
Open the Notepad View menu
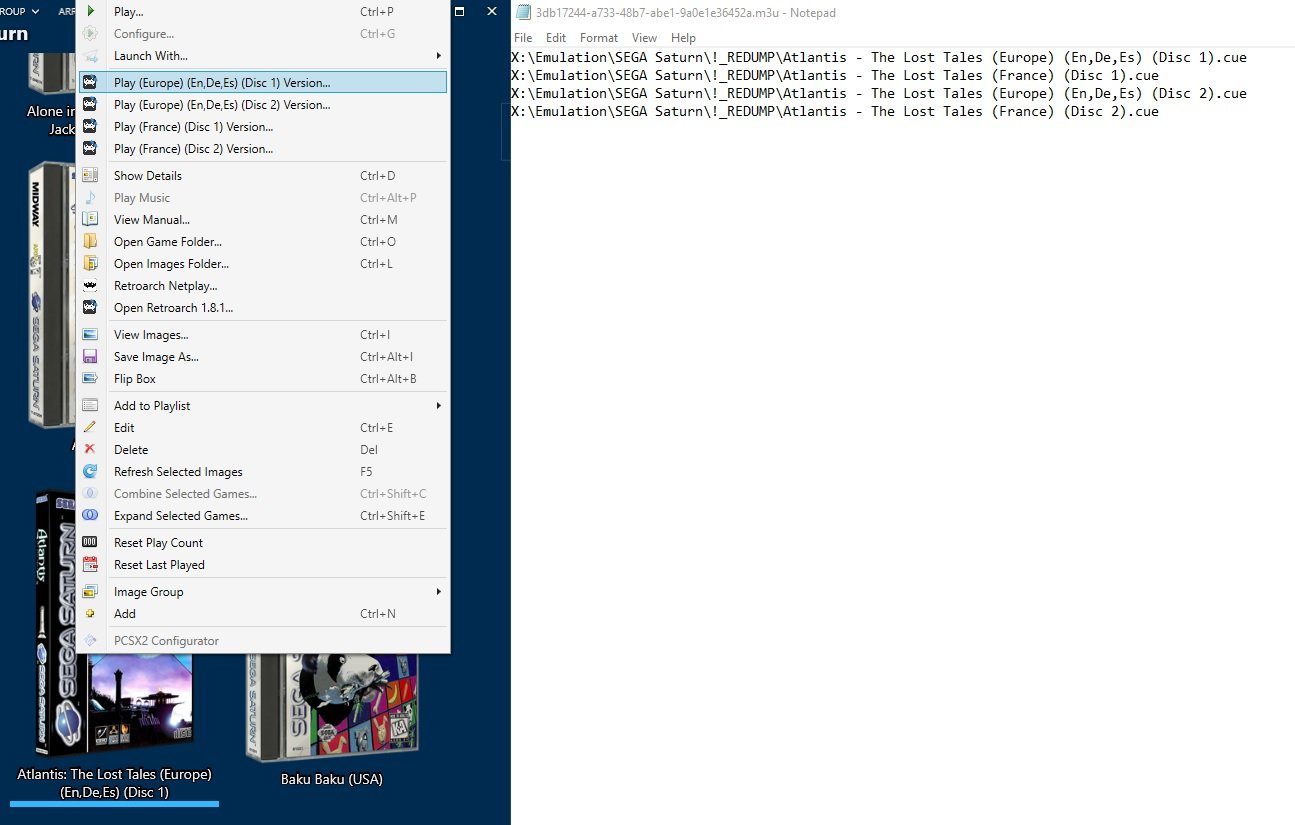click(645, 38)
